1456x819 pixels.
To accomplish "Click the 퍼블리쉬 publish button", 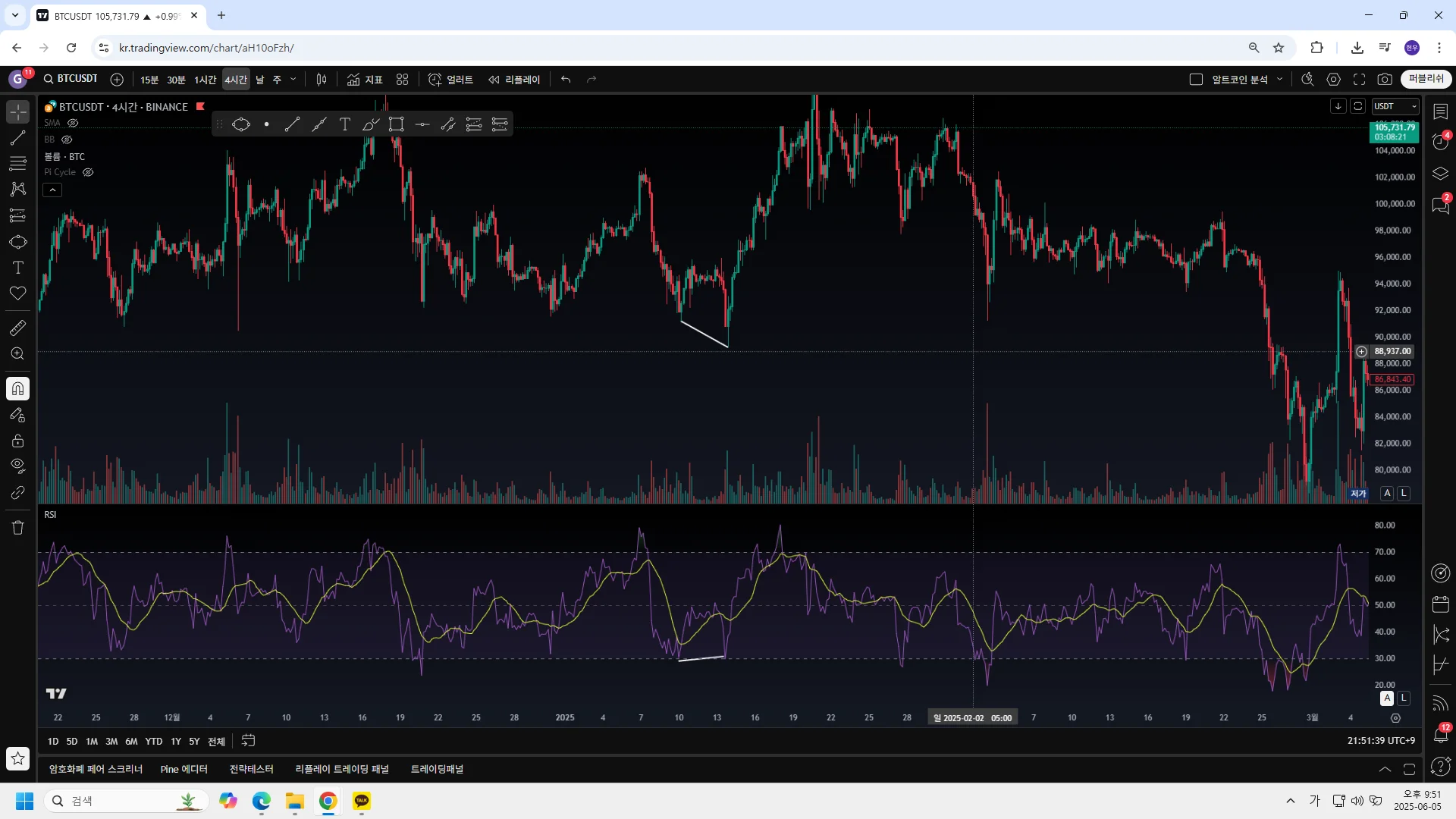I will (x=1426, y=79).
